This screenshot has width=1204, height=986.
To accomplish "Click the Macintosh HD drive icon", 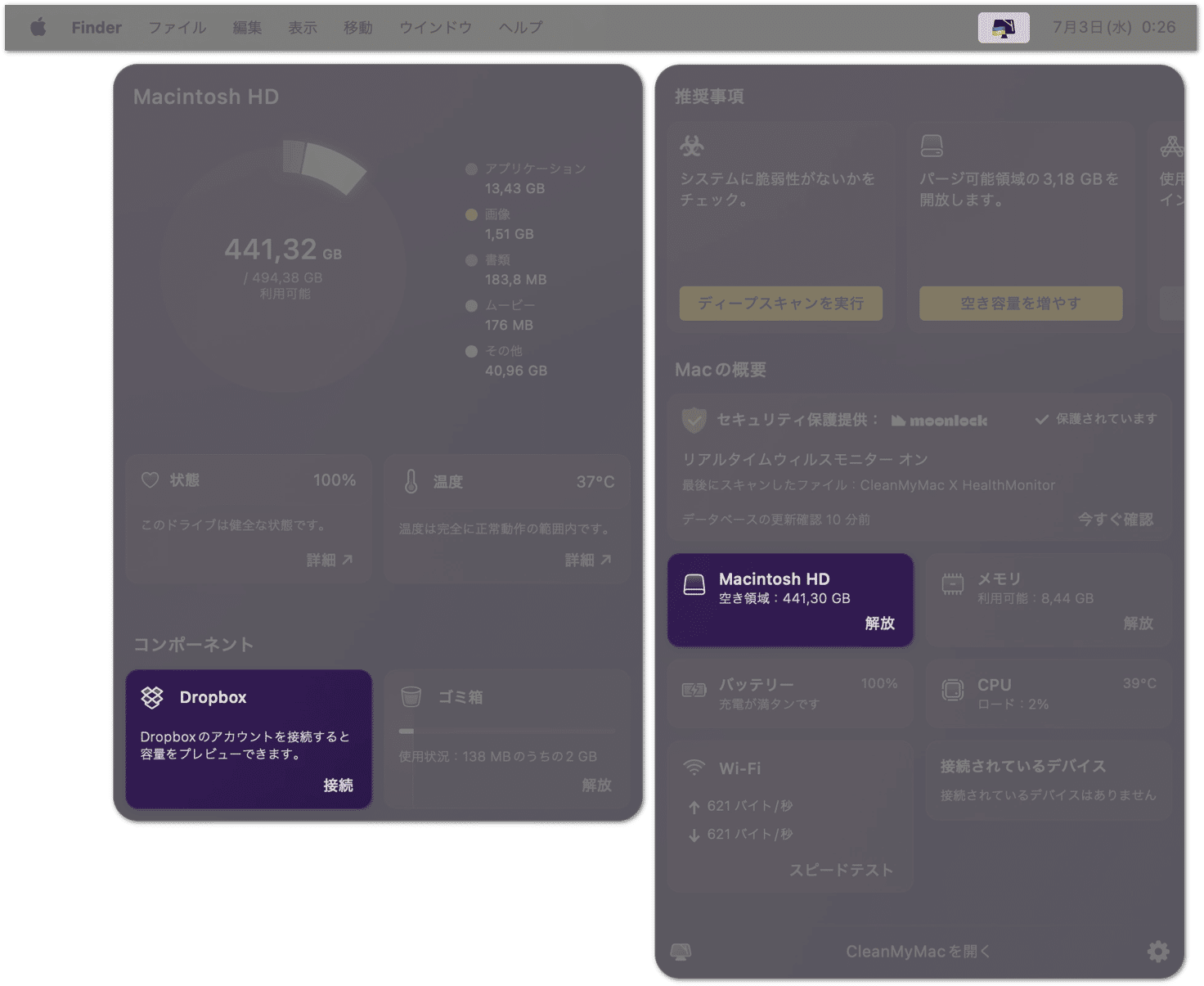I will (694, 584).
